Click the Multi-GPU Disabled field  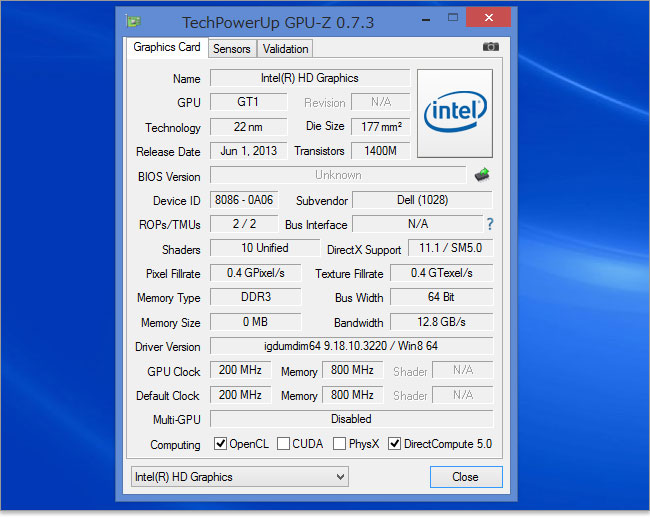(x=352, y=419)
